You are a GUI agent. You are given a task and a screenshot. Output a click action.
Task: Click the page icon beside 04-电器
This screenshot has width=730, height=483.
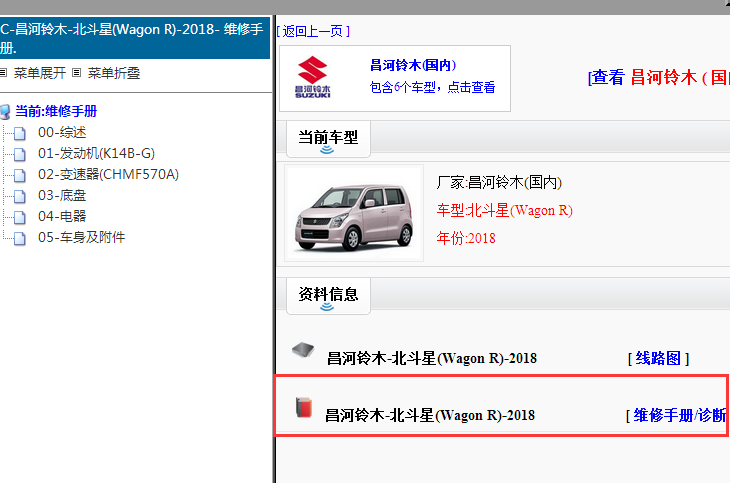pos(20,217)
